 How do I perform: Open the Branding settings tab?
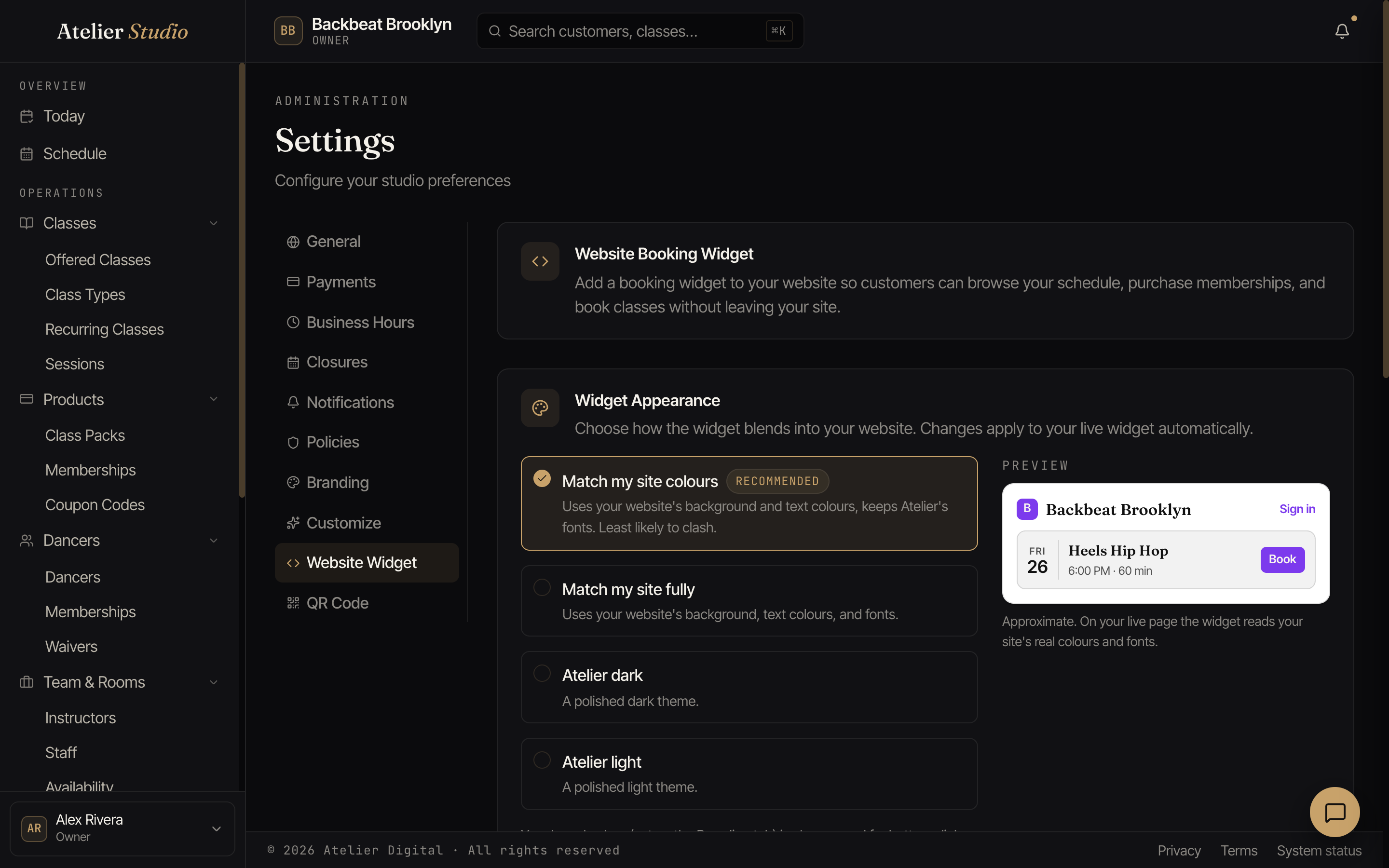[x=367, y=483]
